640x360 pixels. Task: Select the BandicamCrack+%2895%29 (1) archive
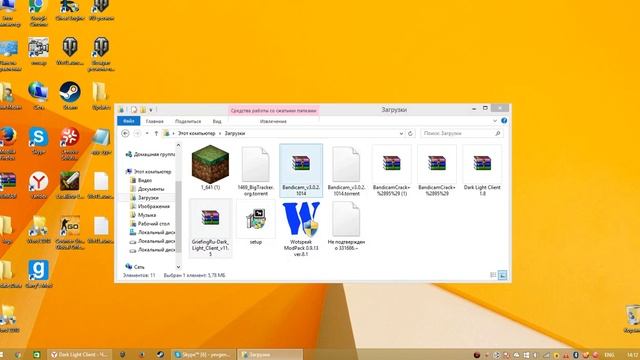[391, 171]
